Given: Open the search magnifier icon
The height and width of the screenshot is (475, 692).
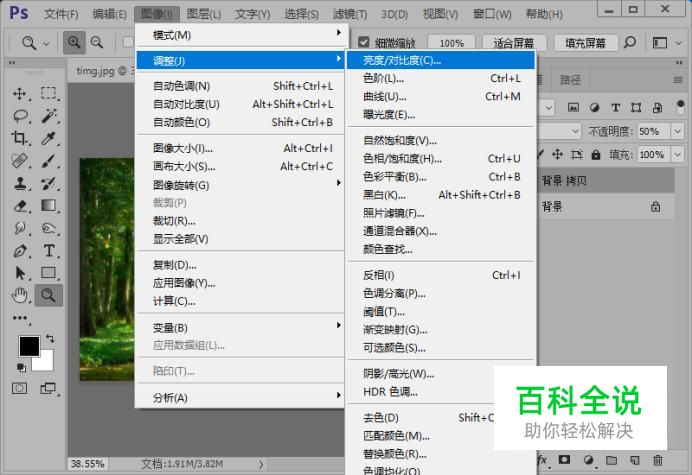Looking at the screenshot, I should tap(630, 42).
